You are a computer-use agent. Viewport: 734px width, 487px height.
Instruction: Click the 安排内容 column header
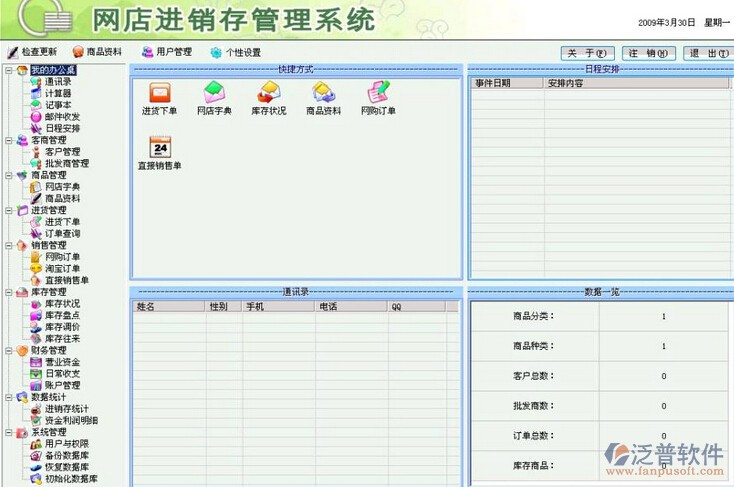point(637,83)
